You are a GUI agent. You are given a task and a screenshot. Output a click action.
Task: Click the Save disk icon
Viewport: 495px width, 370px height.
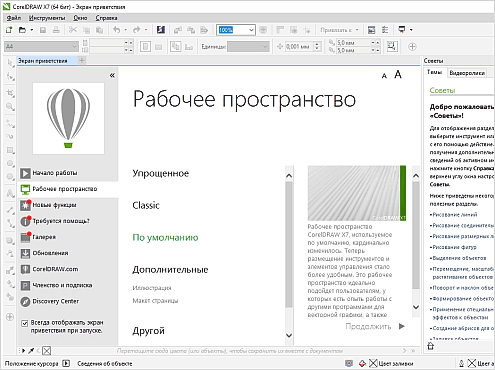(x=43, y=30)
